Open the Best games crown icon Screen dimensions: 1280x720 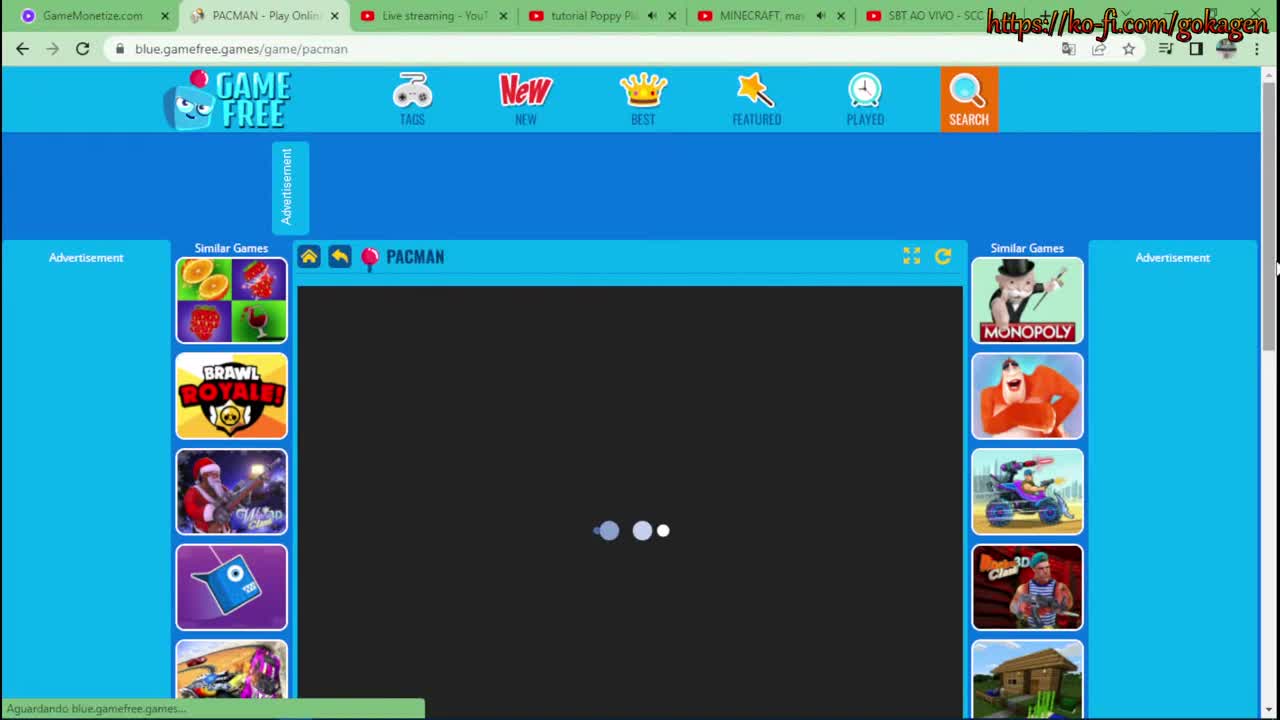tap(643, 99)
